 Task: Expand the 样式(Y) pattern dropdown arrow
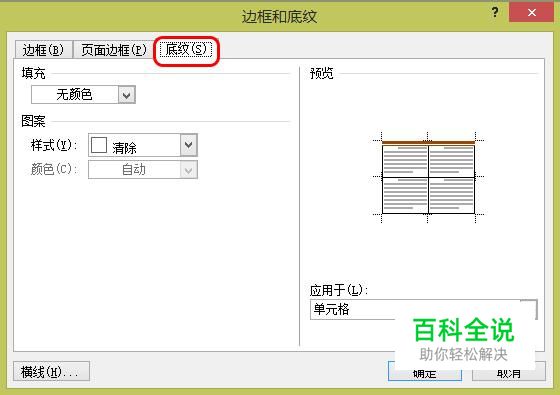tap(189, 145)
